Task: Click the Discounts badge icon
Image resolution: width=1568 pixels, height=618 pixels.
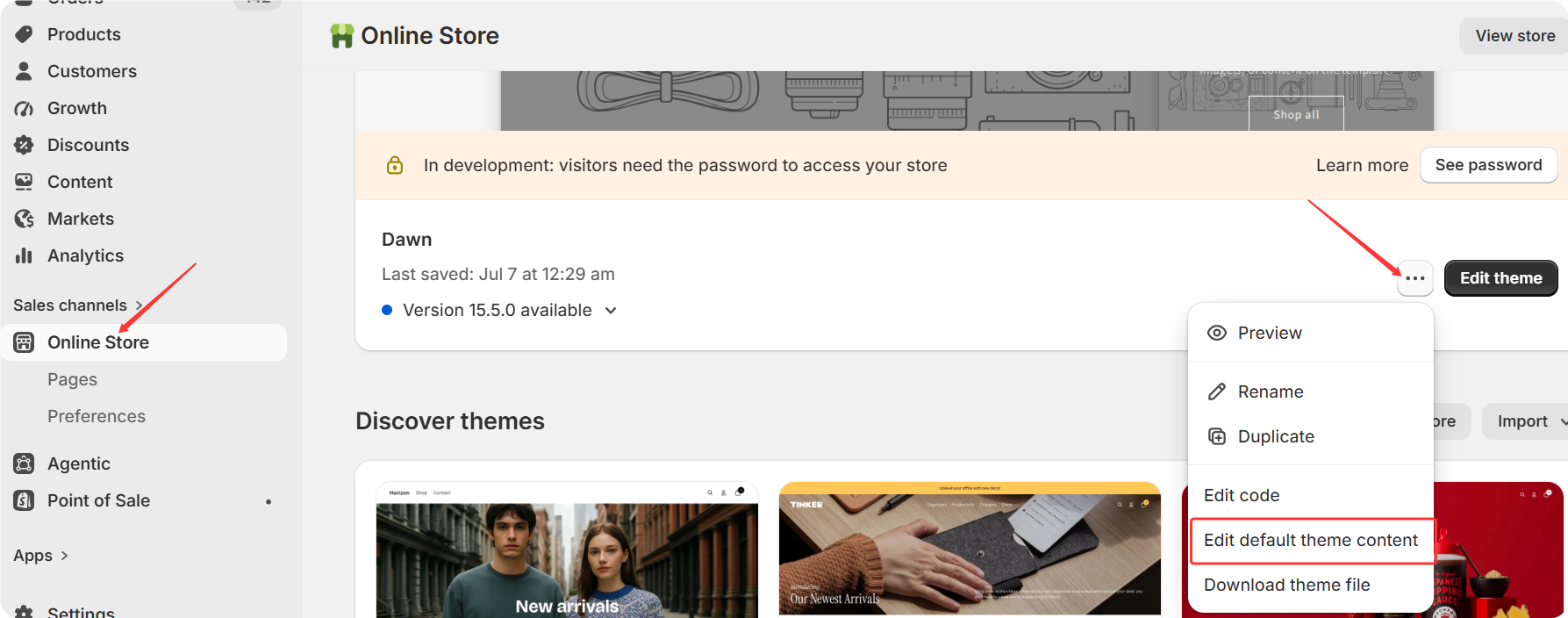Action: click(x=24, y=145)
